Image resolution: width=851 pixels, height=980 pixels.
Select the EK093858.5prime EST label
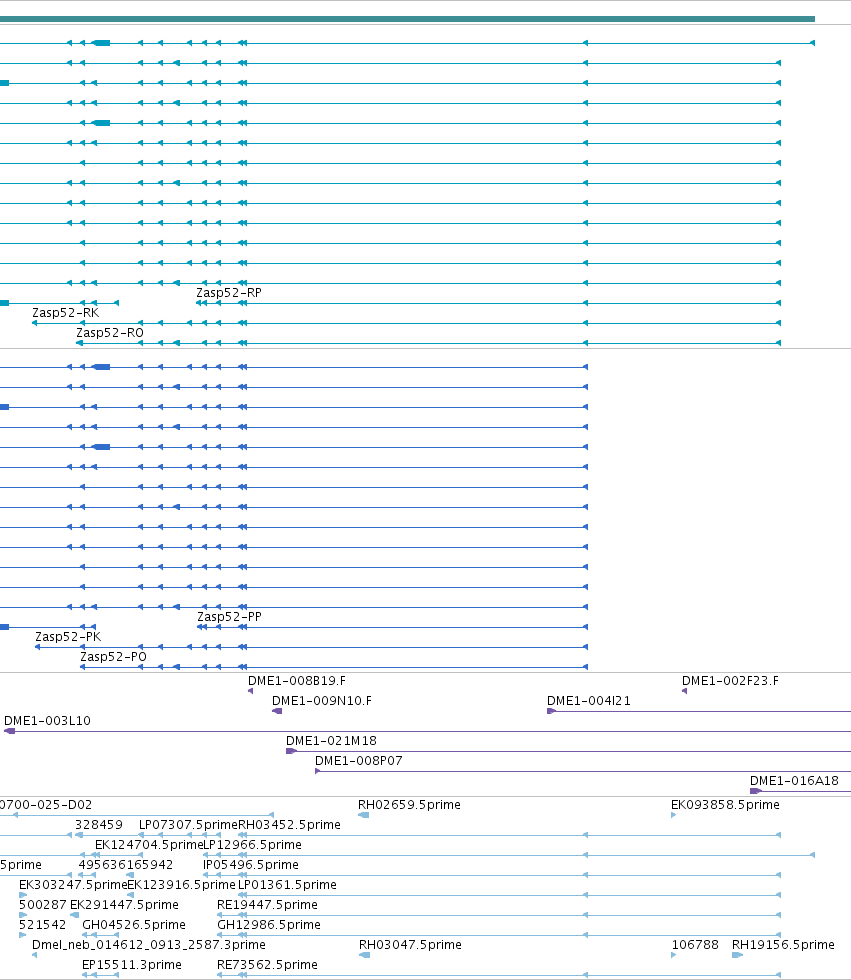(x=725, y=805)
